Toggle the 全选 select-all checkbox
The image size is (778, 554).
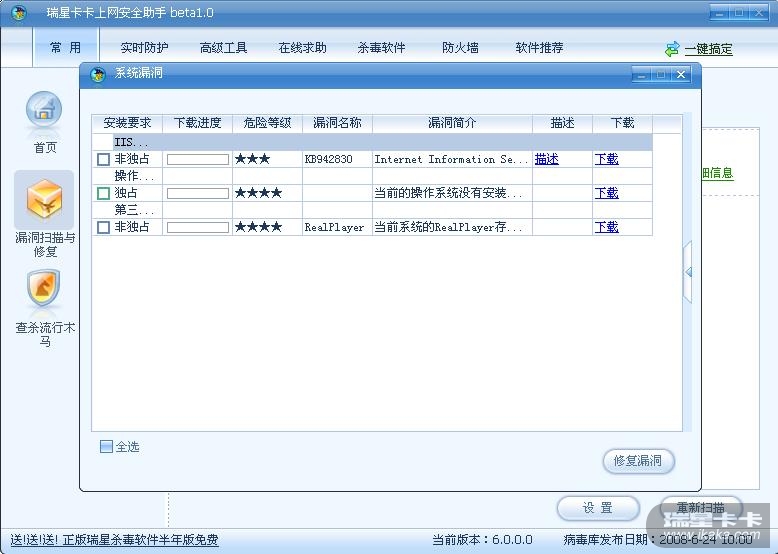[x=106, y=446]
